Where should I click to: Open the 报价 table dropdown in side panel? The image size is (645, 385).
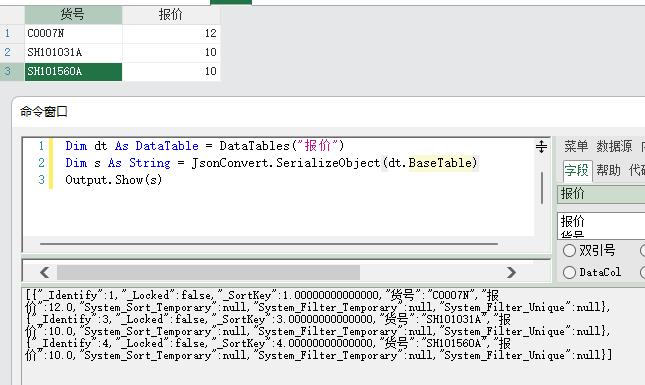(x=601, y=194)
